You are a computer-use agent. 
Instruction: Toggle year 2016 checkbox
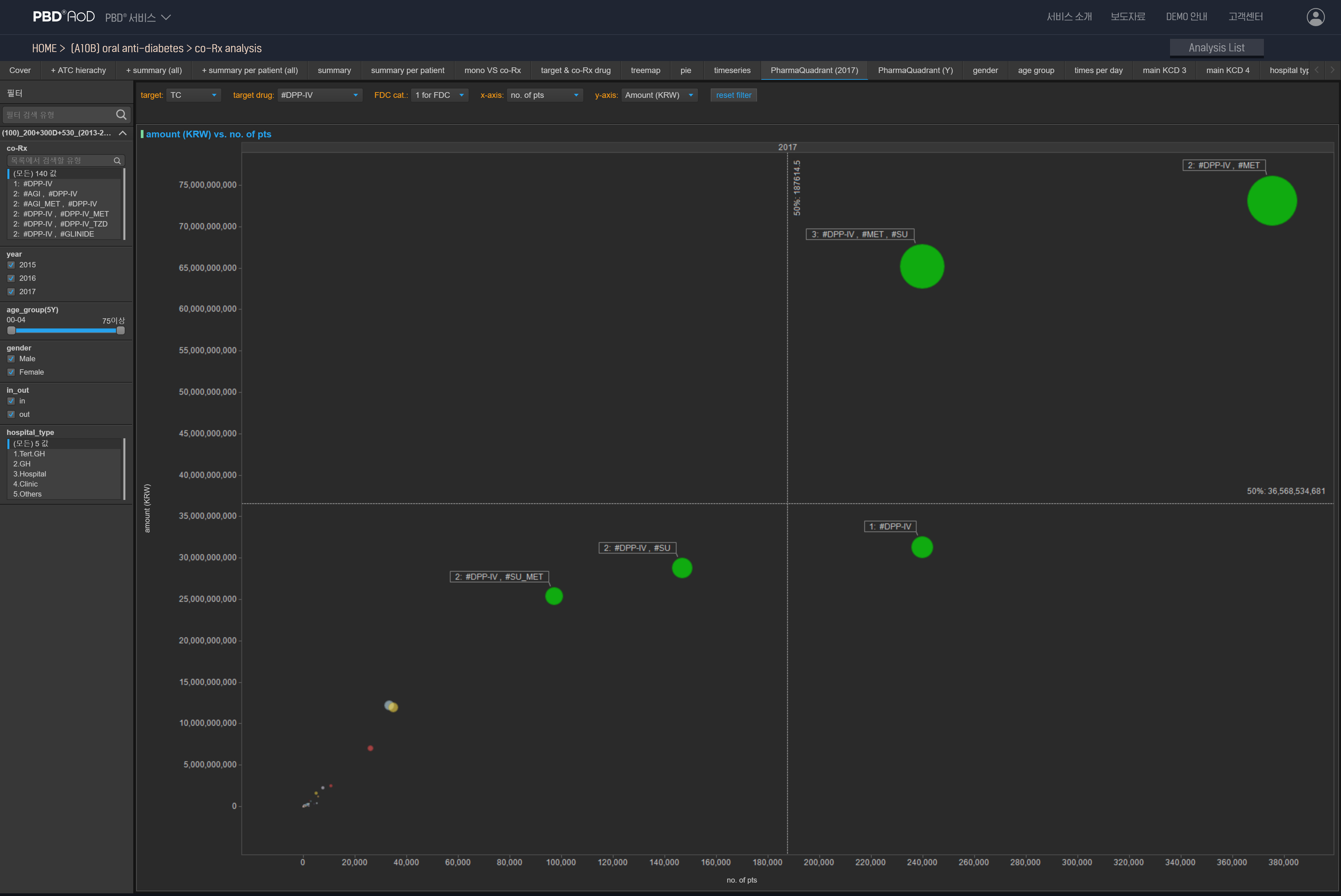tap(11, 278)
